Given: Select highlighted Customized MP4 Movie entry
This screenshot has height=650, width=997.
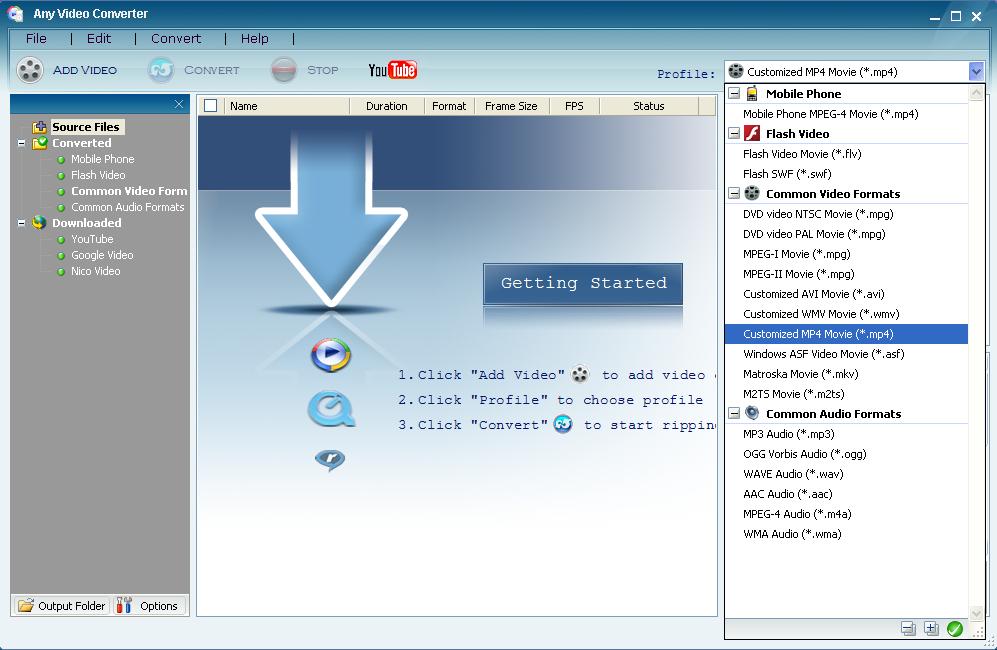Looking at the screenshot, I should [x=846, y=334].
